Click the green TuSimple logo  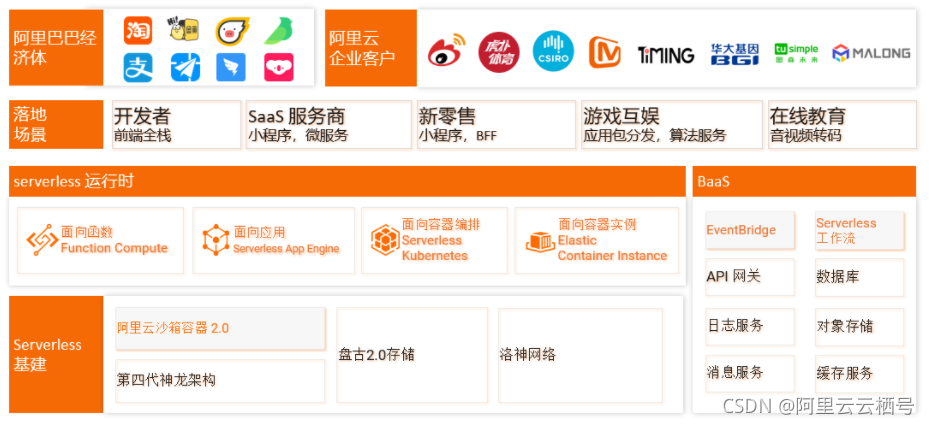pos(796,53)
